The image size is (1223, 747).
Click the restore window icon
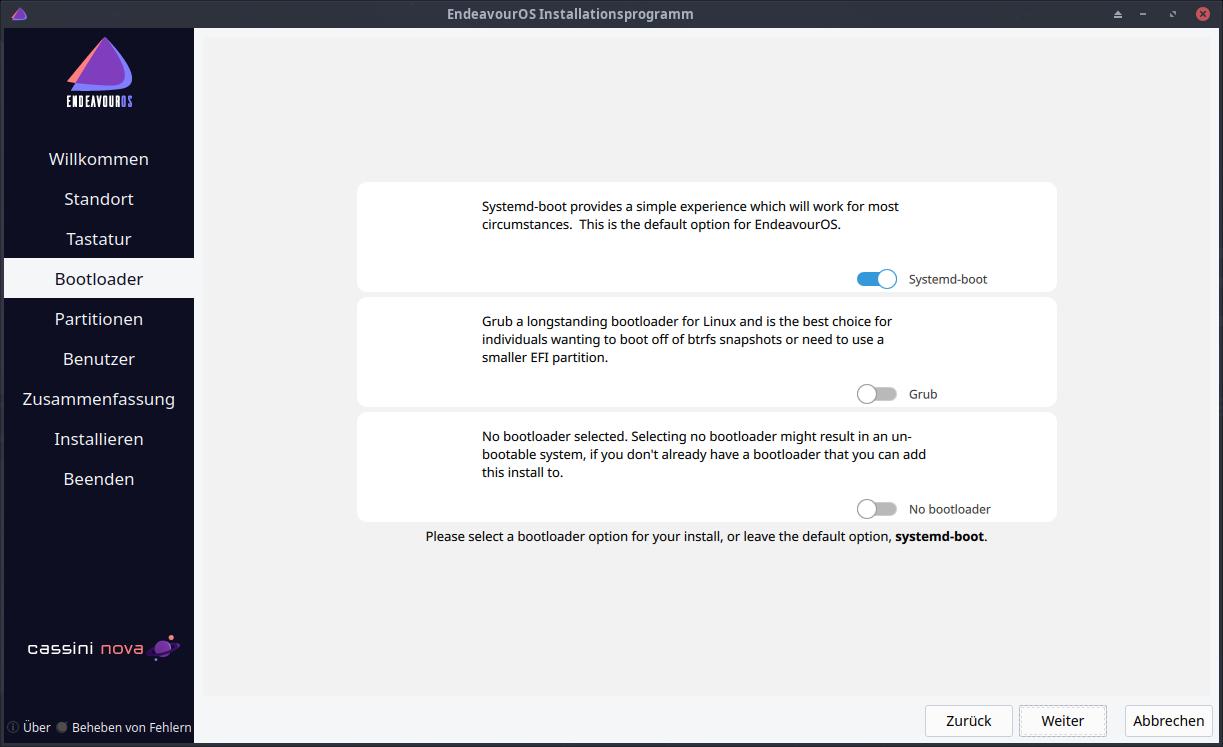1171,13
